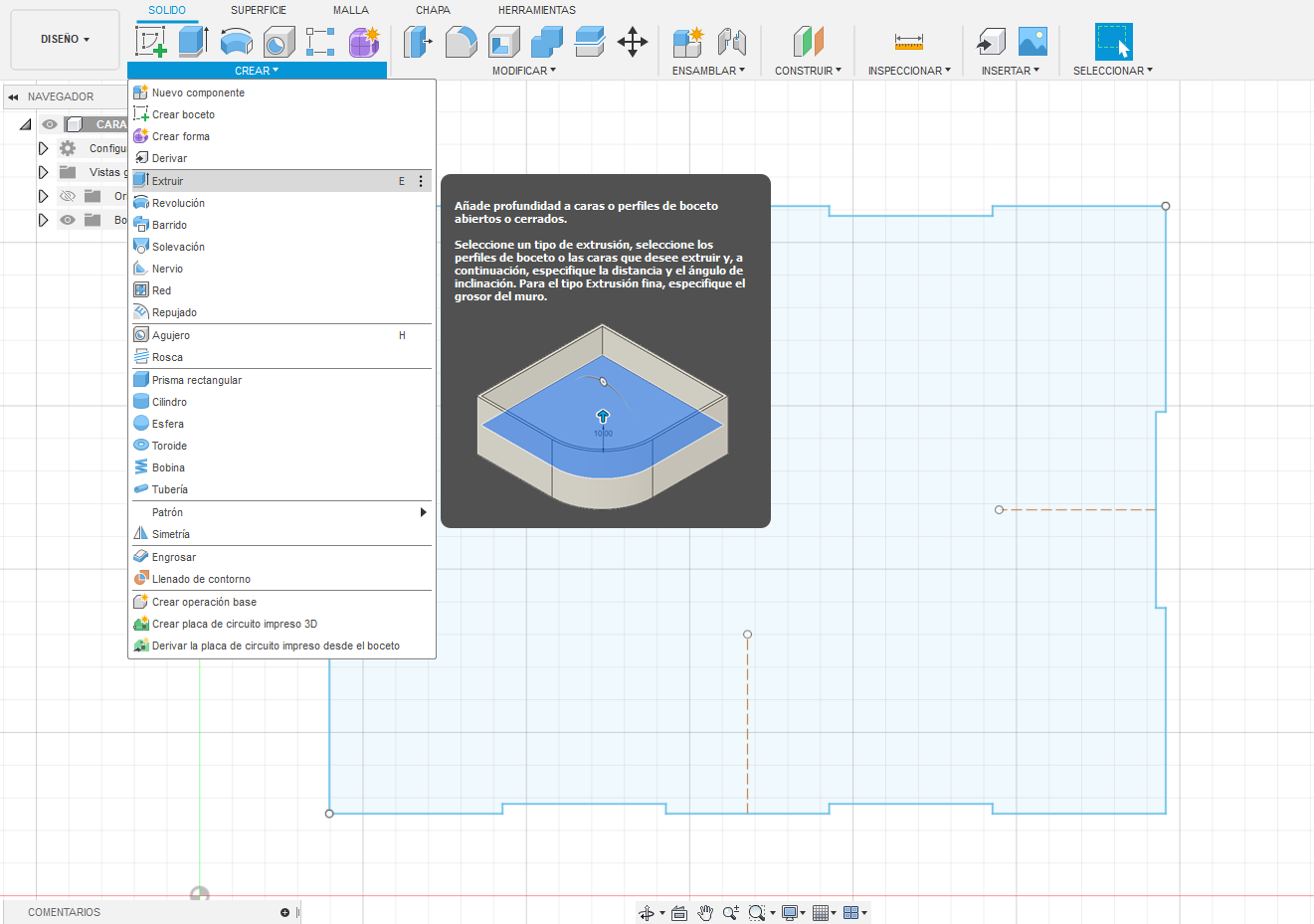Select the Revolución toolbar icon

[x=236, y=42]
